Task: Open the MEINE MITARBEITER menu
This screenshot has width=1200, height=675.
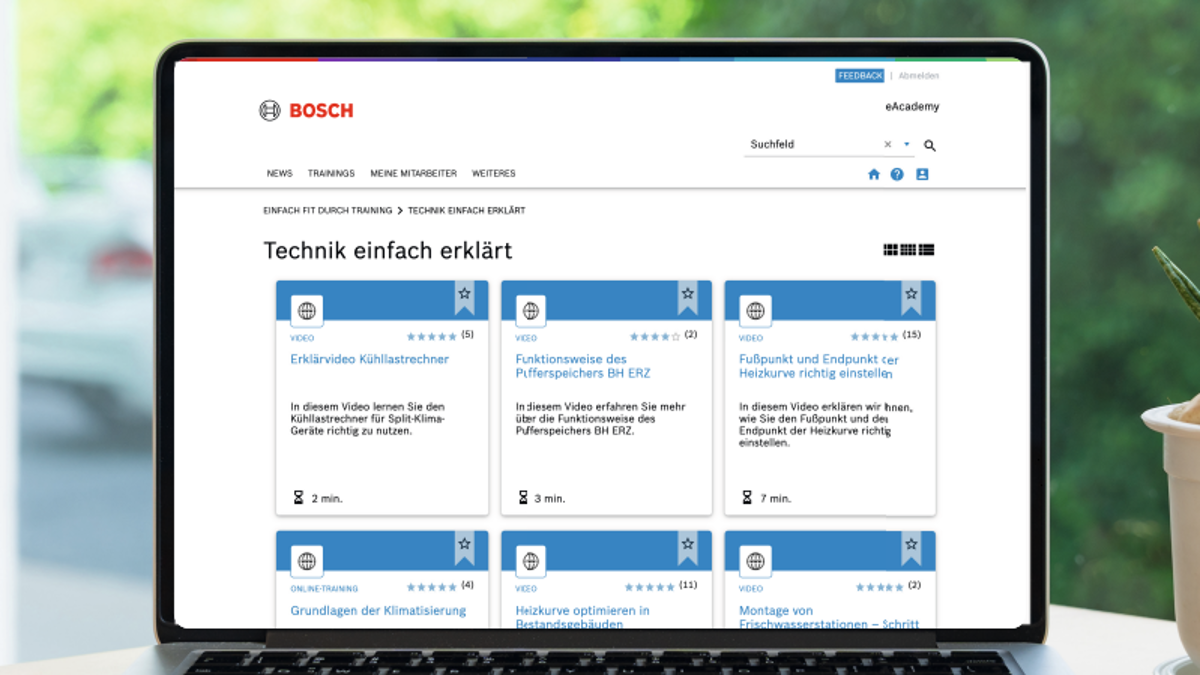Action: (x=414, y=174)
